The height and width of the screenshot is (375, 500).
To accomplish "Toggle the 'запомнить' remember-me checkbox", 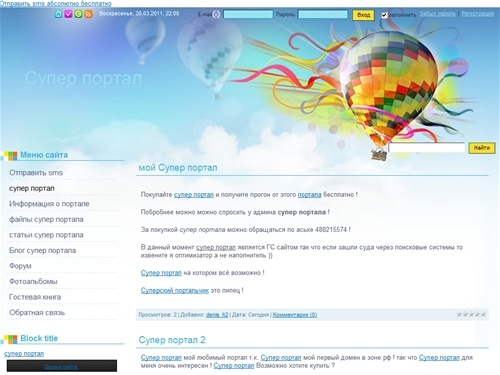I will click(x=384, y=15).
